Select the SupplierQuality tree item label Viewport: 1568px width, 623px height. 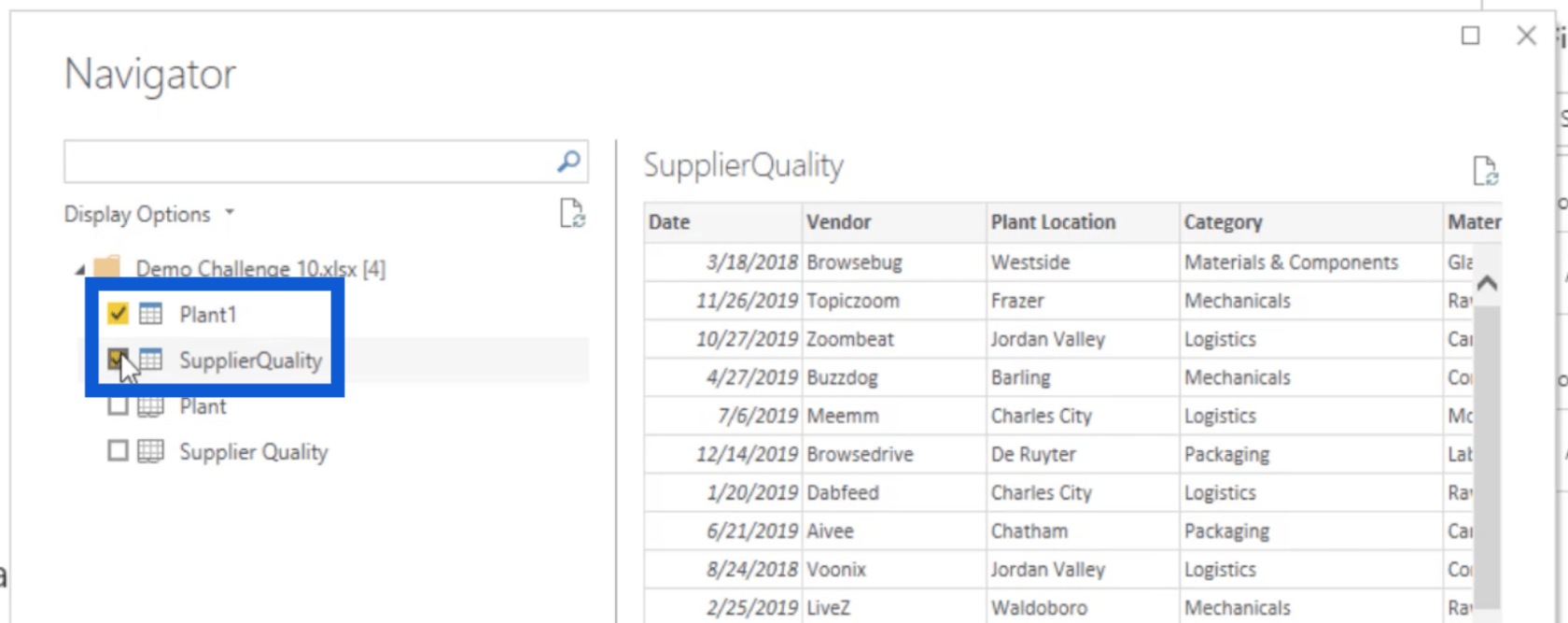pos(250,361)
